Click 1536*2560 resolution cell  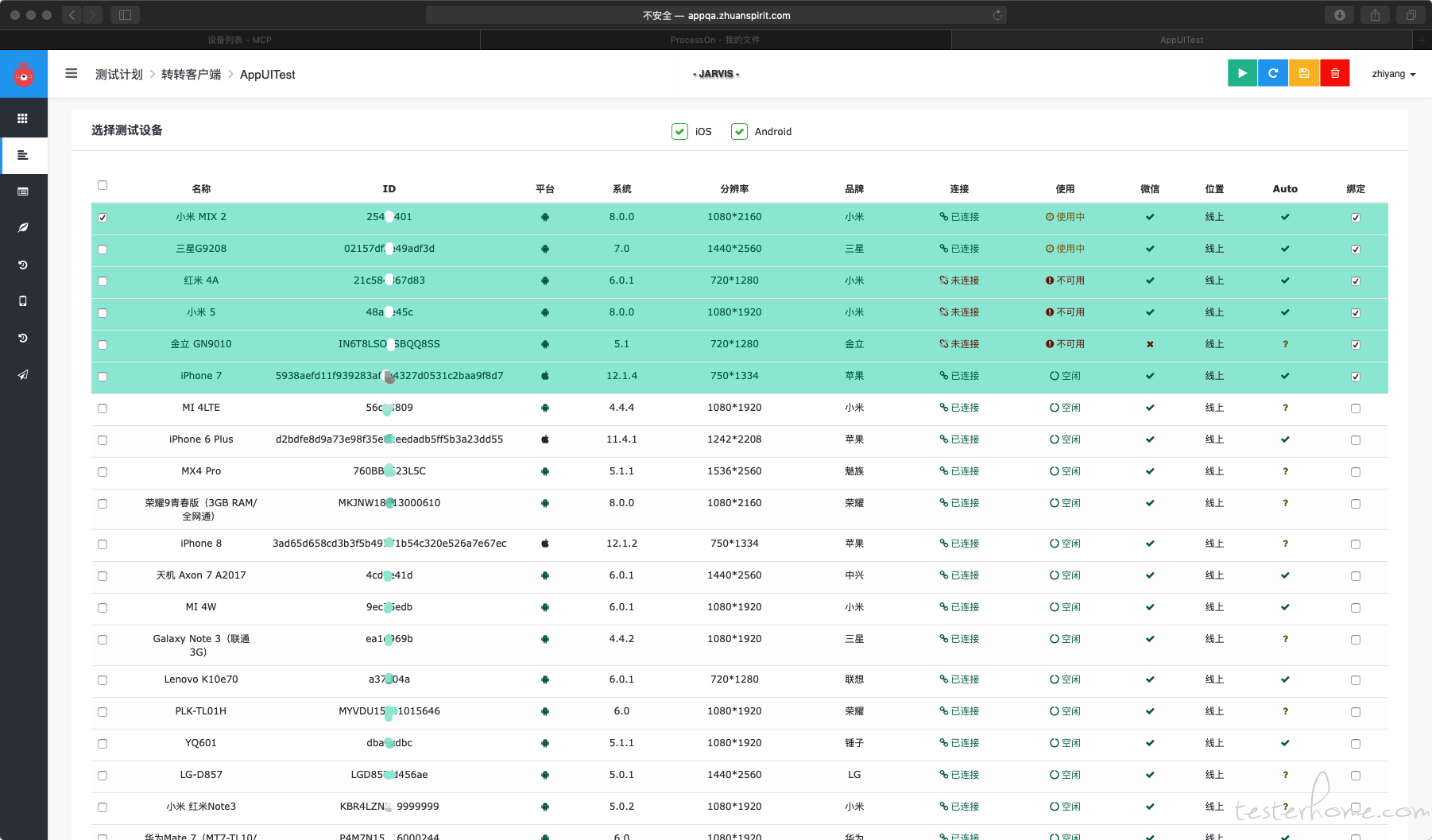pos(734,471)
